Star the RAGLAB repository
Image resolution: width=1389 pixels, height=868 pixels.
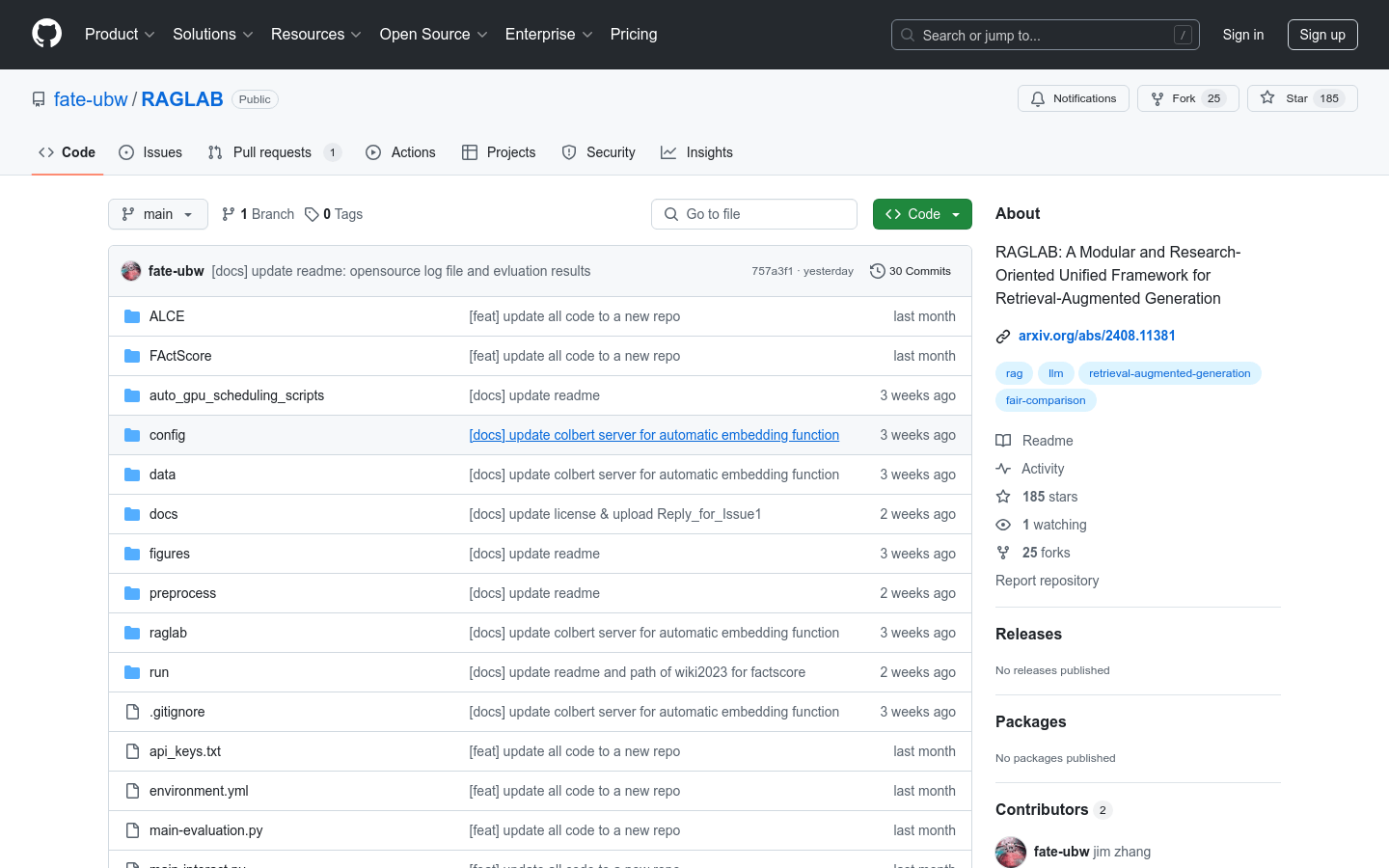tap(1302, 98)
